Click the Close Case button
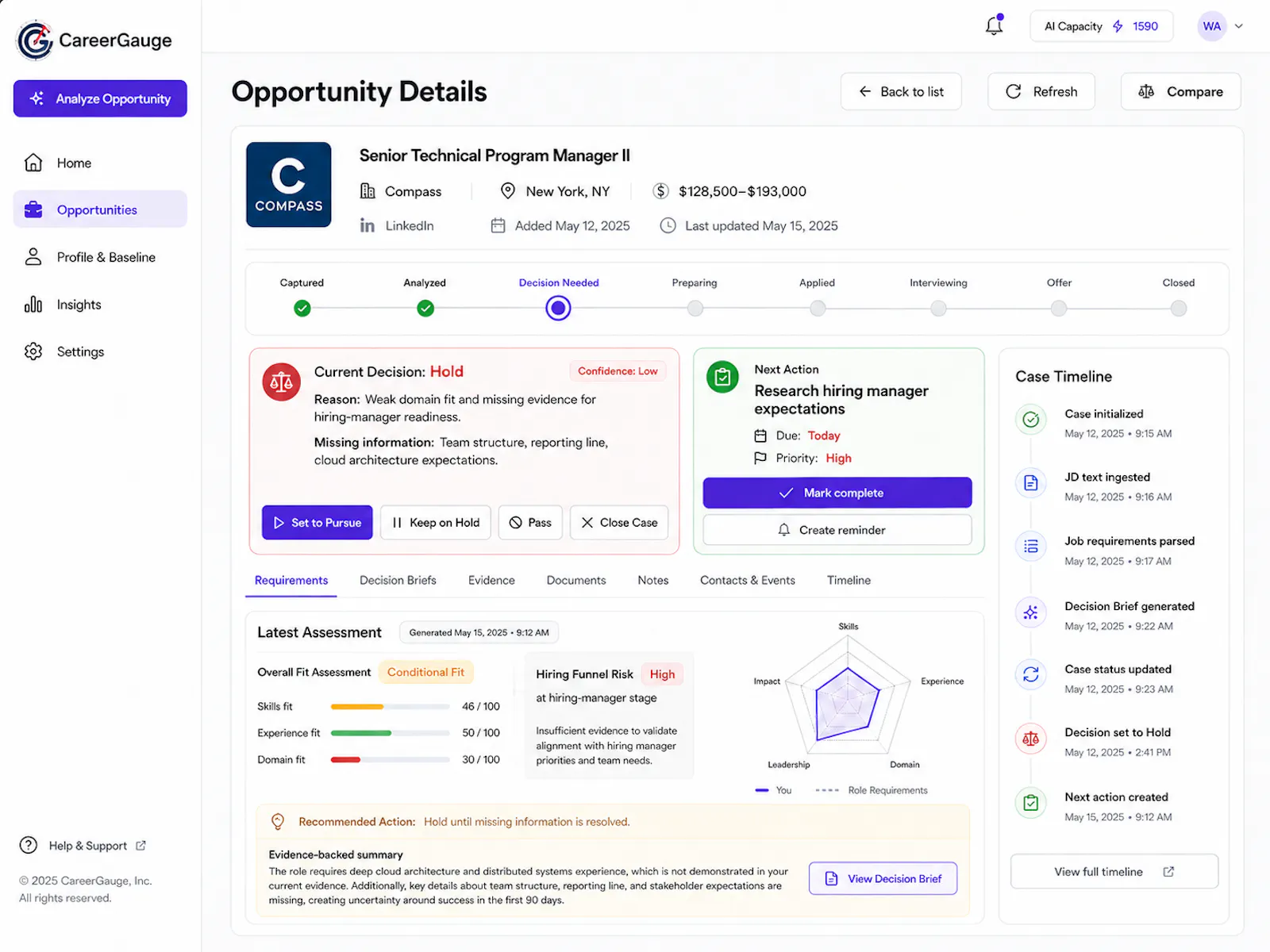The image size is (1270, 952). pyautogui.click(x=619, y=523)
